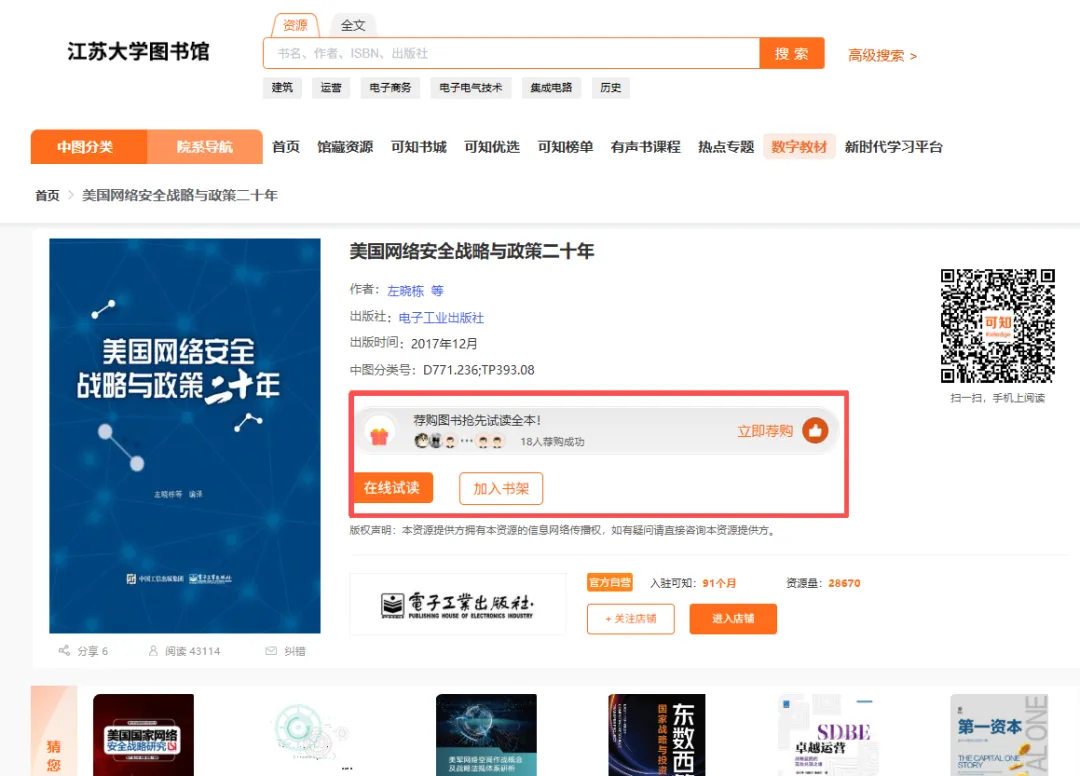Click the classification number D771.236;TP393.08
Viewport: 1080px width, 776px height.
coord(479,370)
